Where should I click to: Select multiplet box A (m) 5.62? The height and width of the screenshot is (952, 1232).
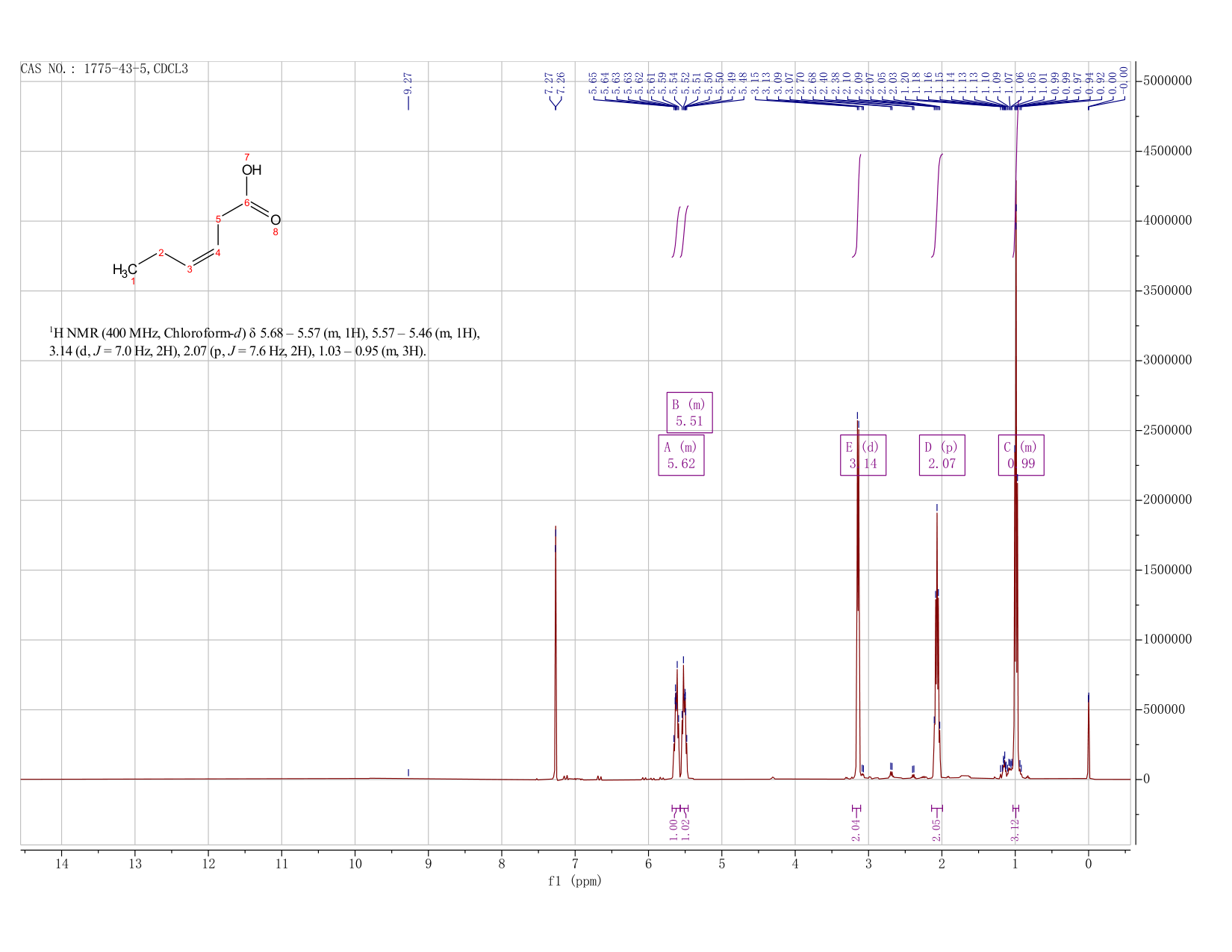(x=681, y=455)
